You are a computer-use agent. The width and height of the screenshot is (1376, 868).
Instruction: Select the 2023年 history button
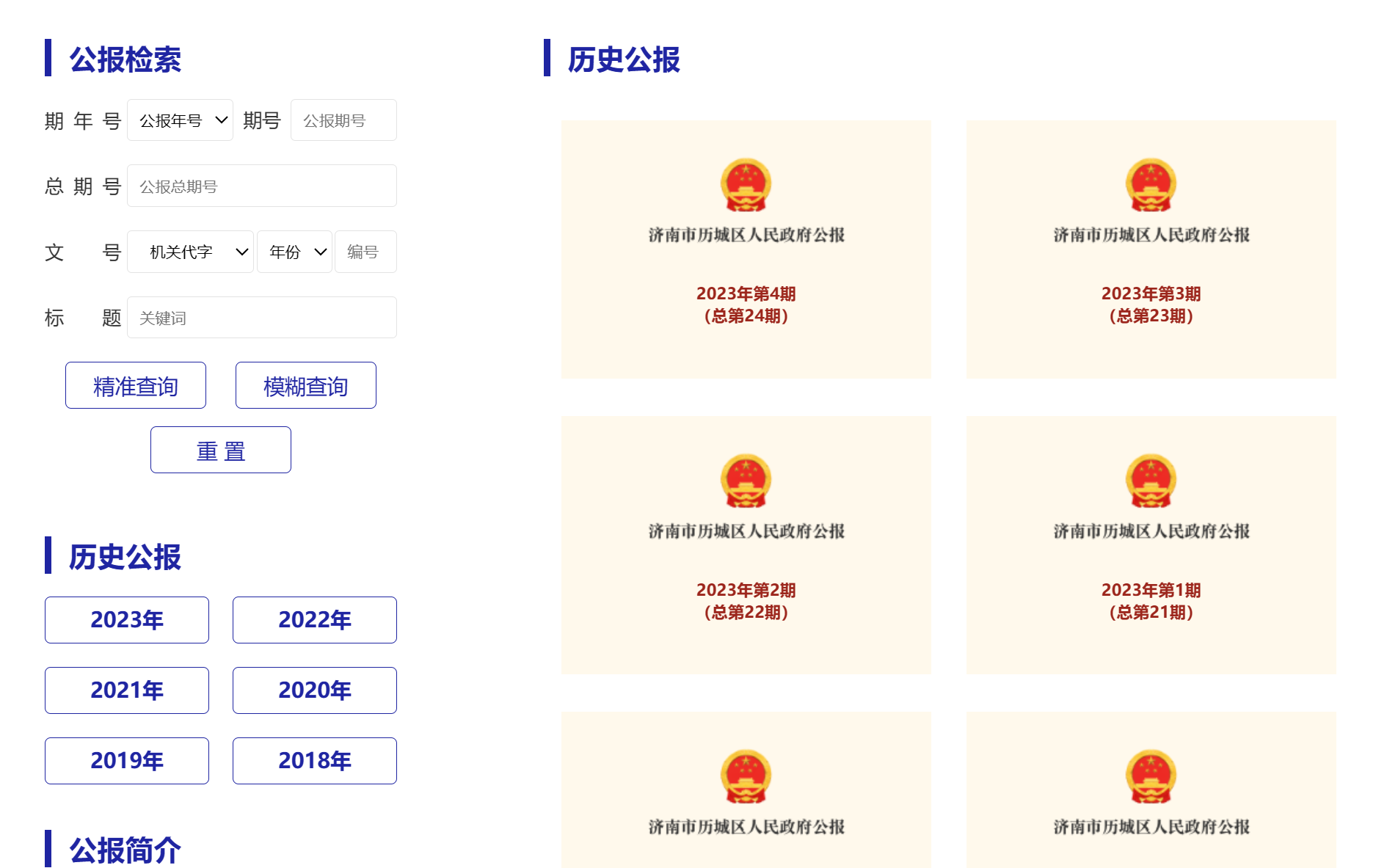[127, 620]
